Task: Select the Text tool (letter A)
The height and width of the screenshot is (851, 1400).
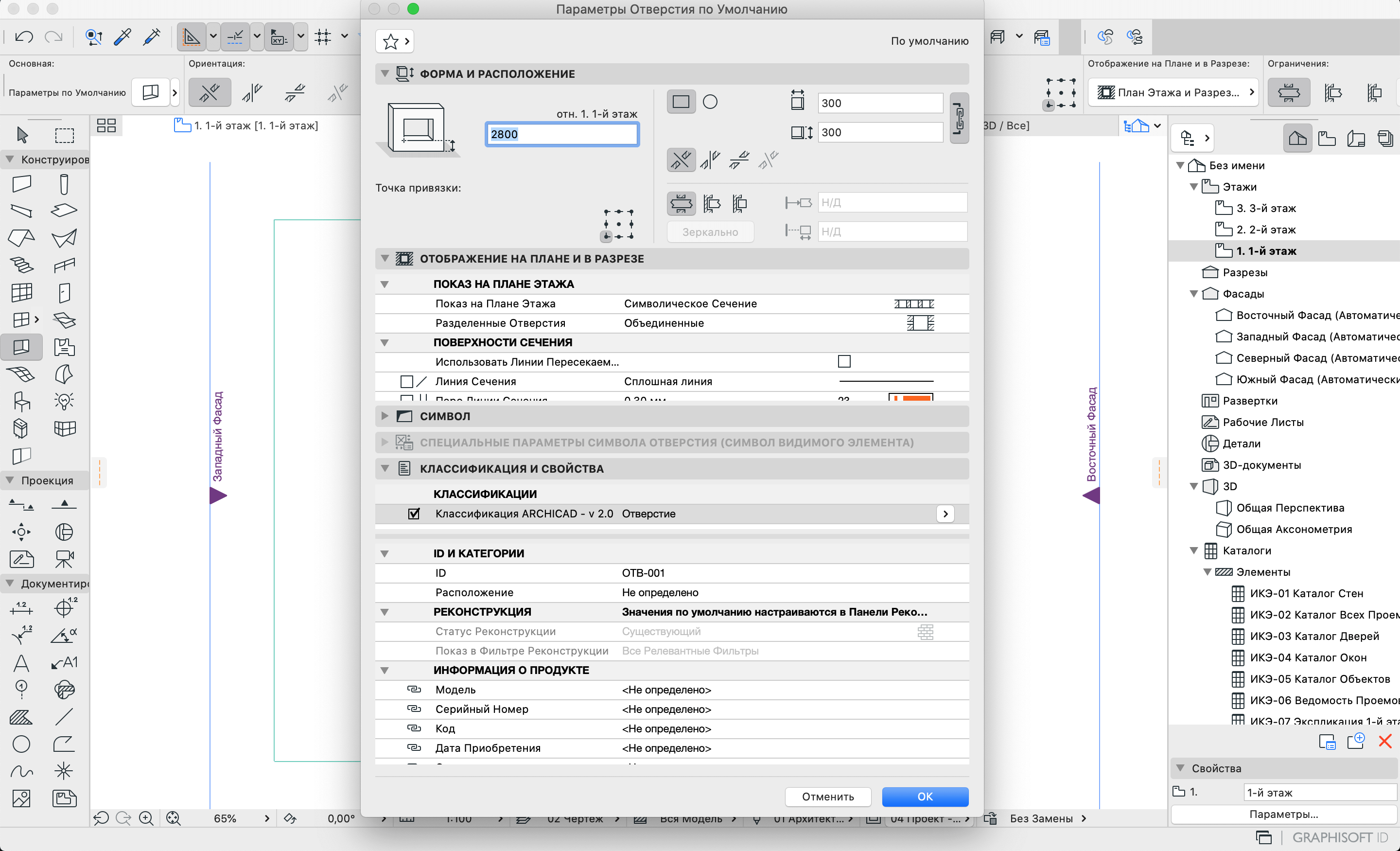Action: click(x=21, y=663)
